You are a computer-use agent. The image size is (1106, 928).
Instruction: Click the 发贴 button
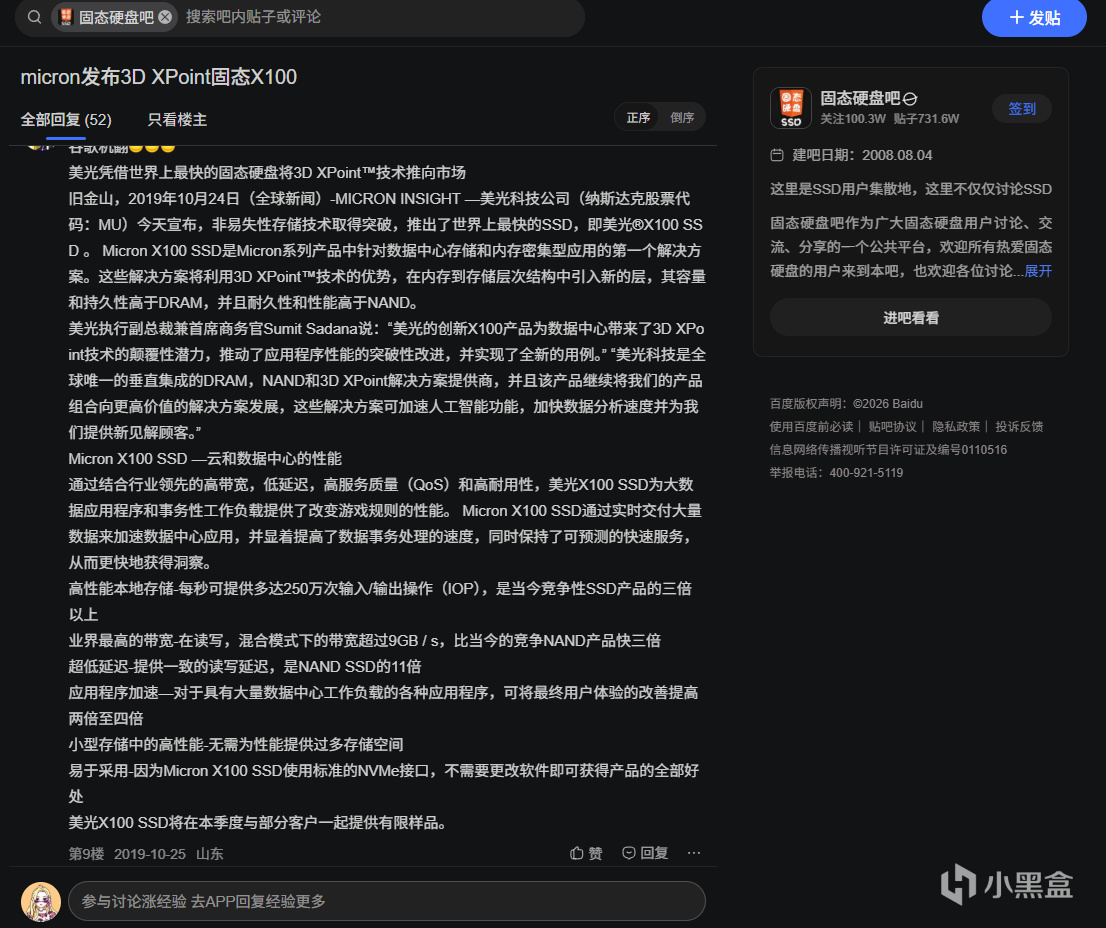1034,18
